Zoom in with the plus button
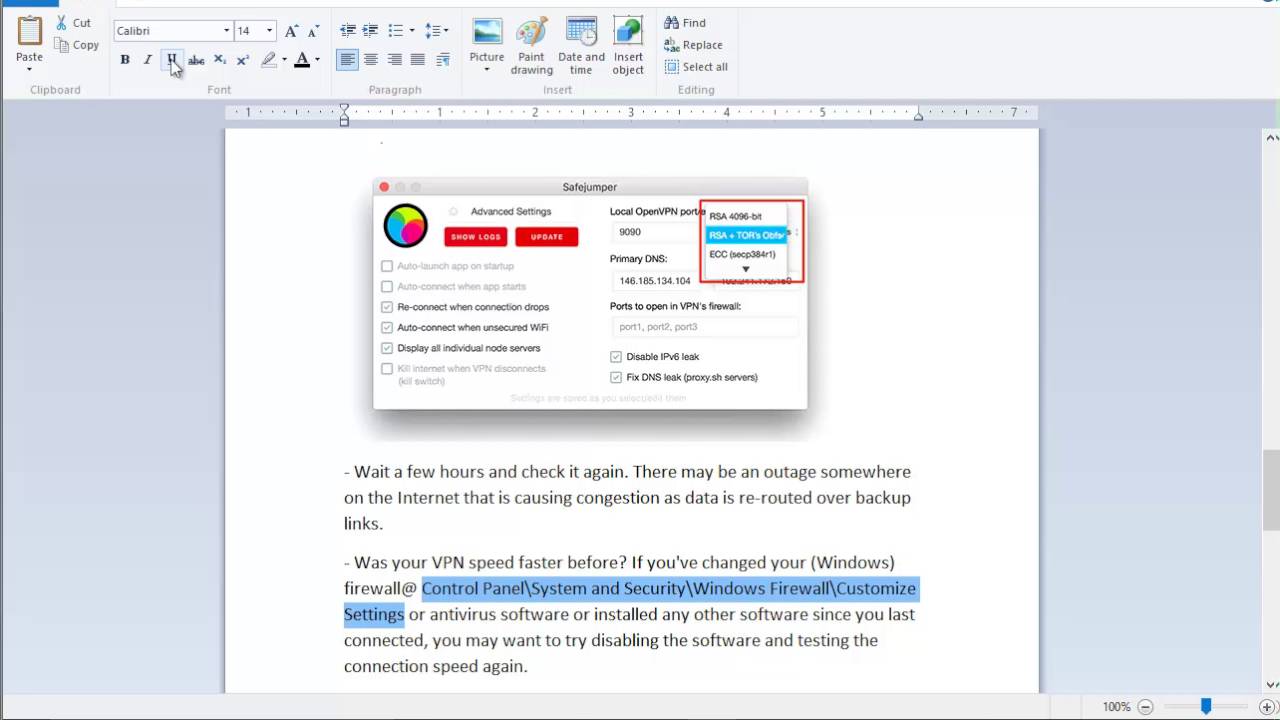This screenshot has width=1280, height=720. [1267, 707]
